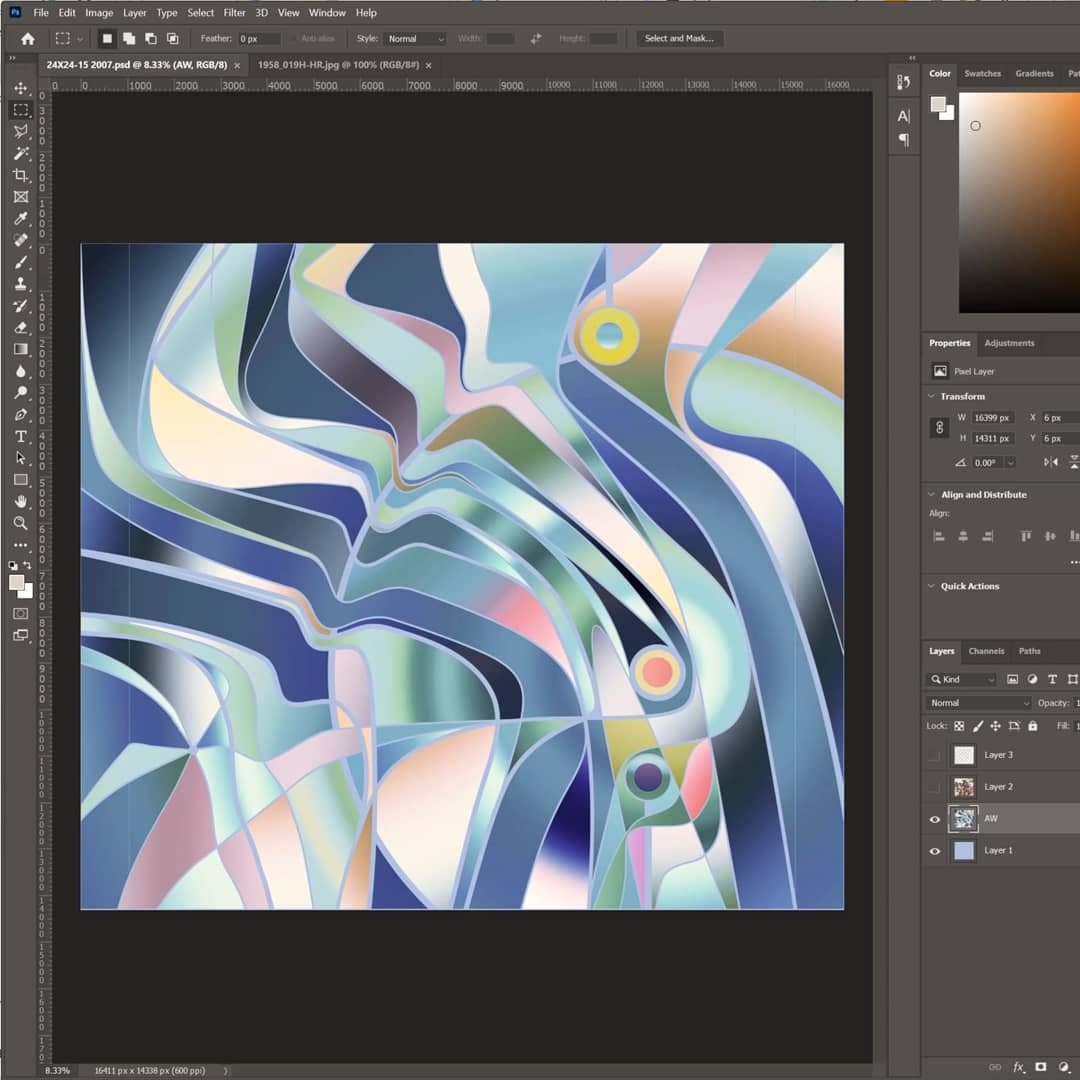Open the Style dropdown set to Normal
The width and height of the screenshot is (1080, 1080).
[x=415, y=39]
